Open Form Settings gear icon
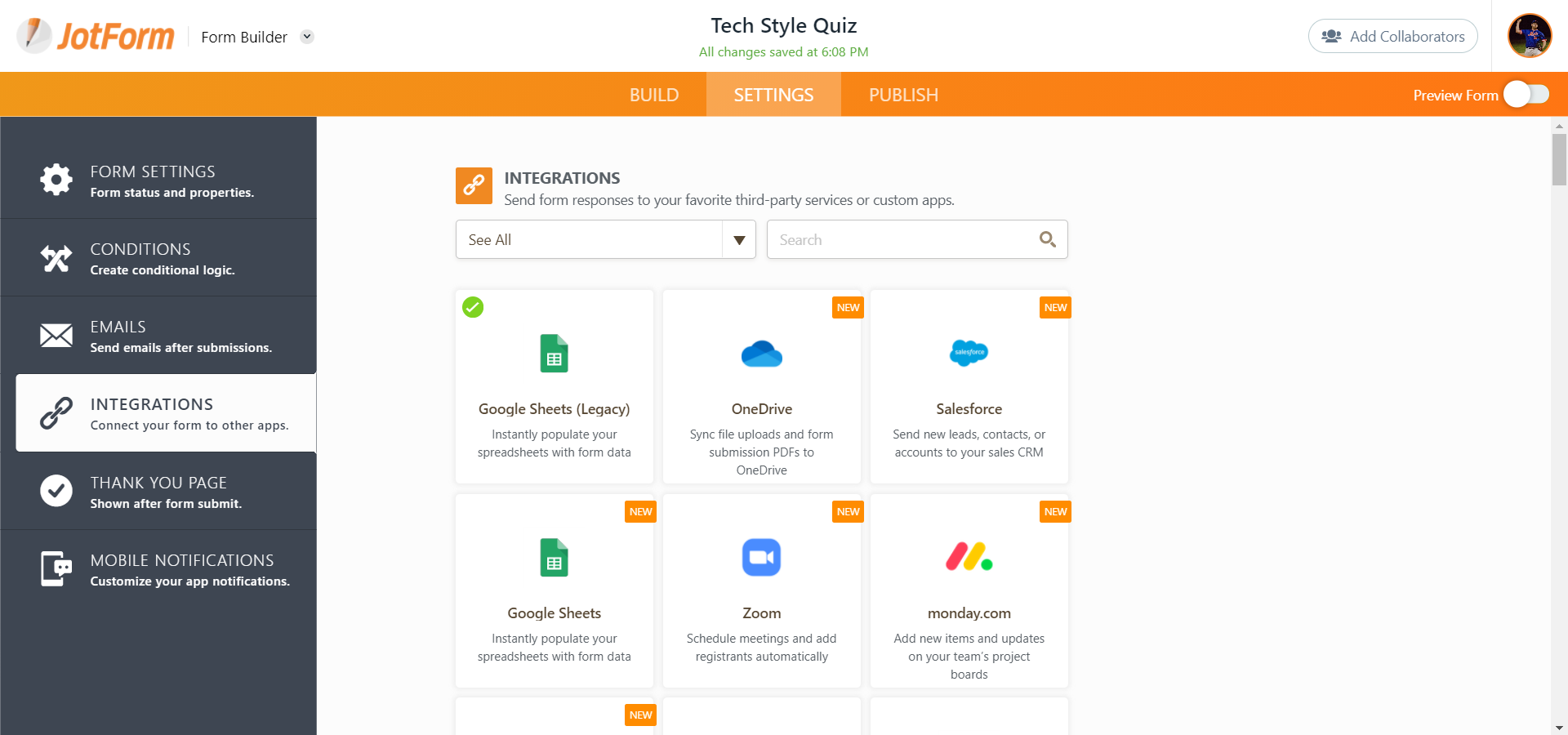 (56, 180)
